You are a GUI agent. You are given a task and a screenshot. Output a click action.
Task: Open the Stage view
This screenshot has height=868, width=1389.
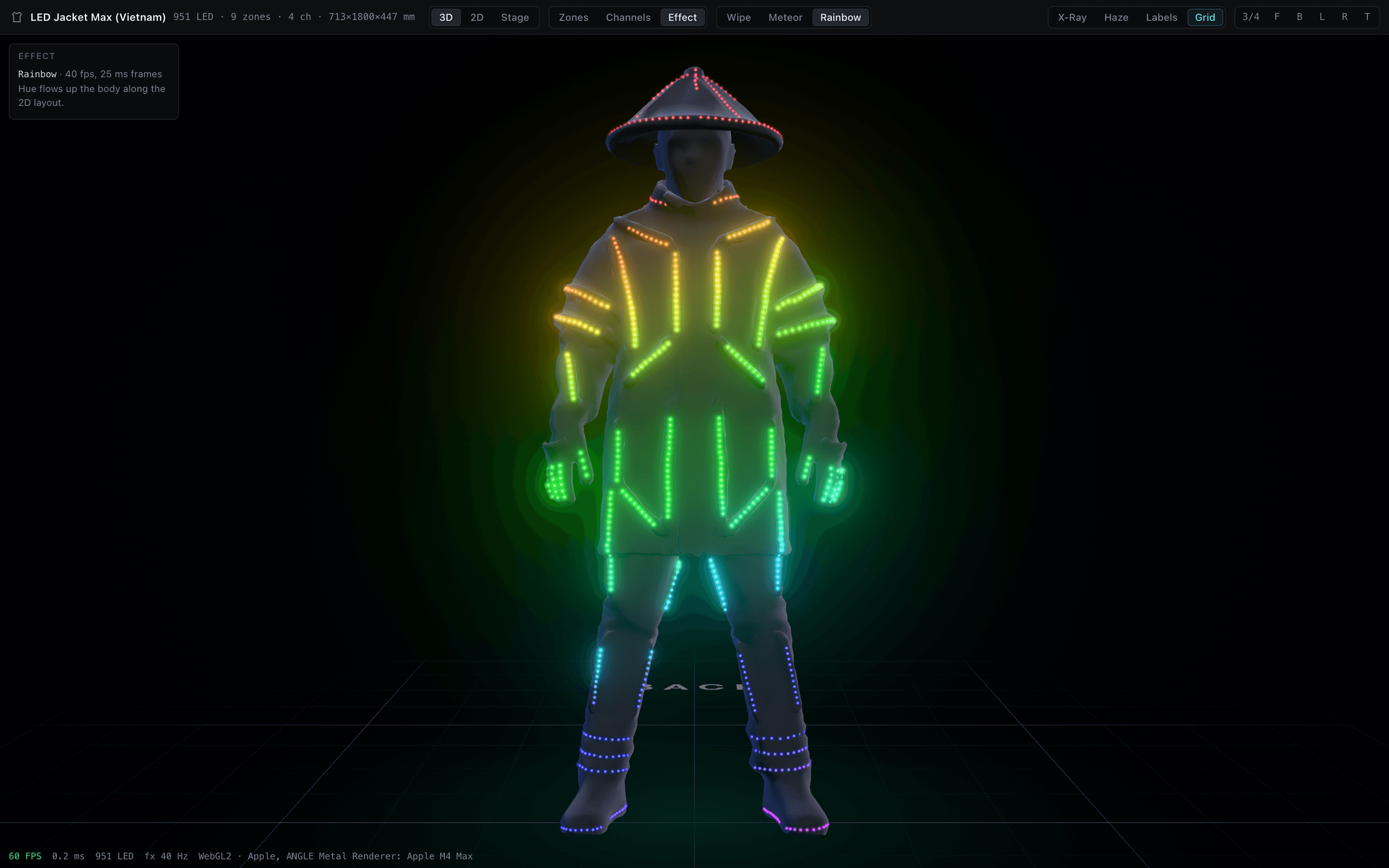[x=515, y=17]
